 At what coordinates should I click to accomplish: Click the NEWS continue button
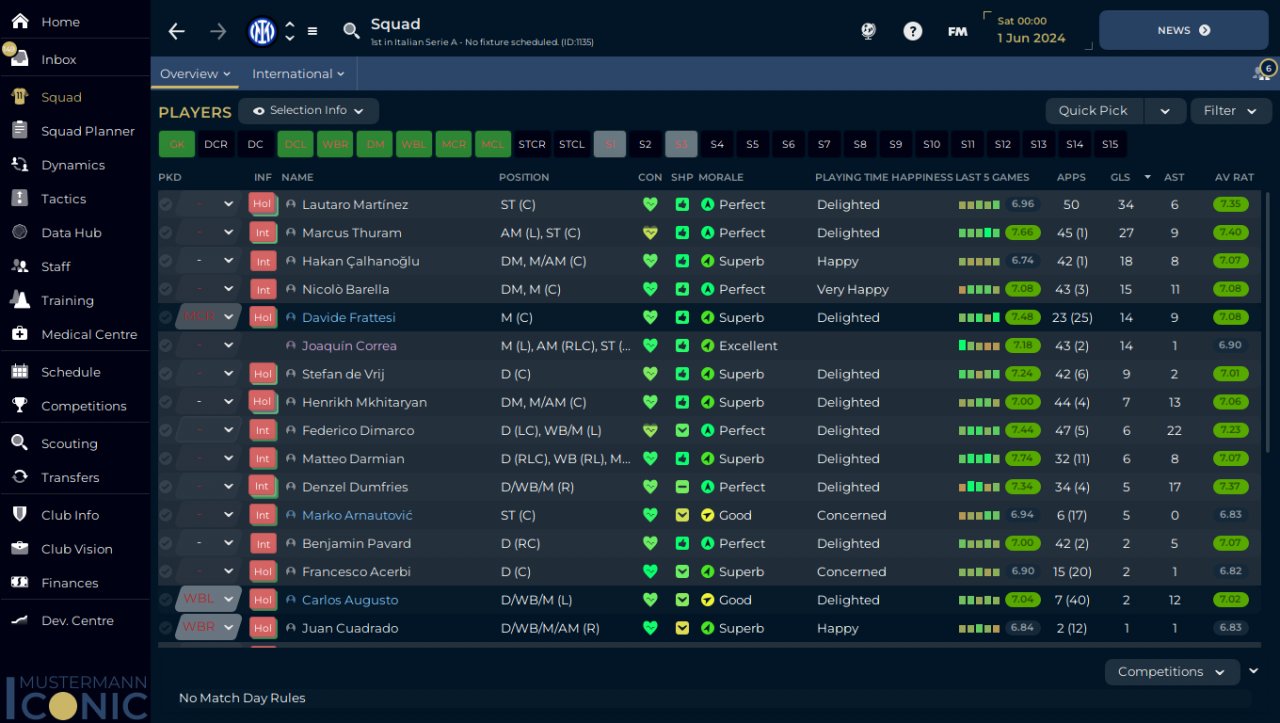[x=1183, y=31]
